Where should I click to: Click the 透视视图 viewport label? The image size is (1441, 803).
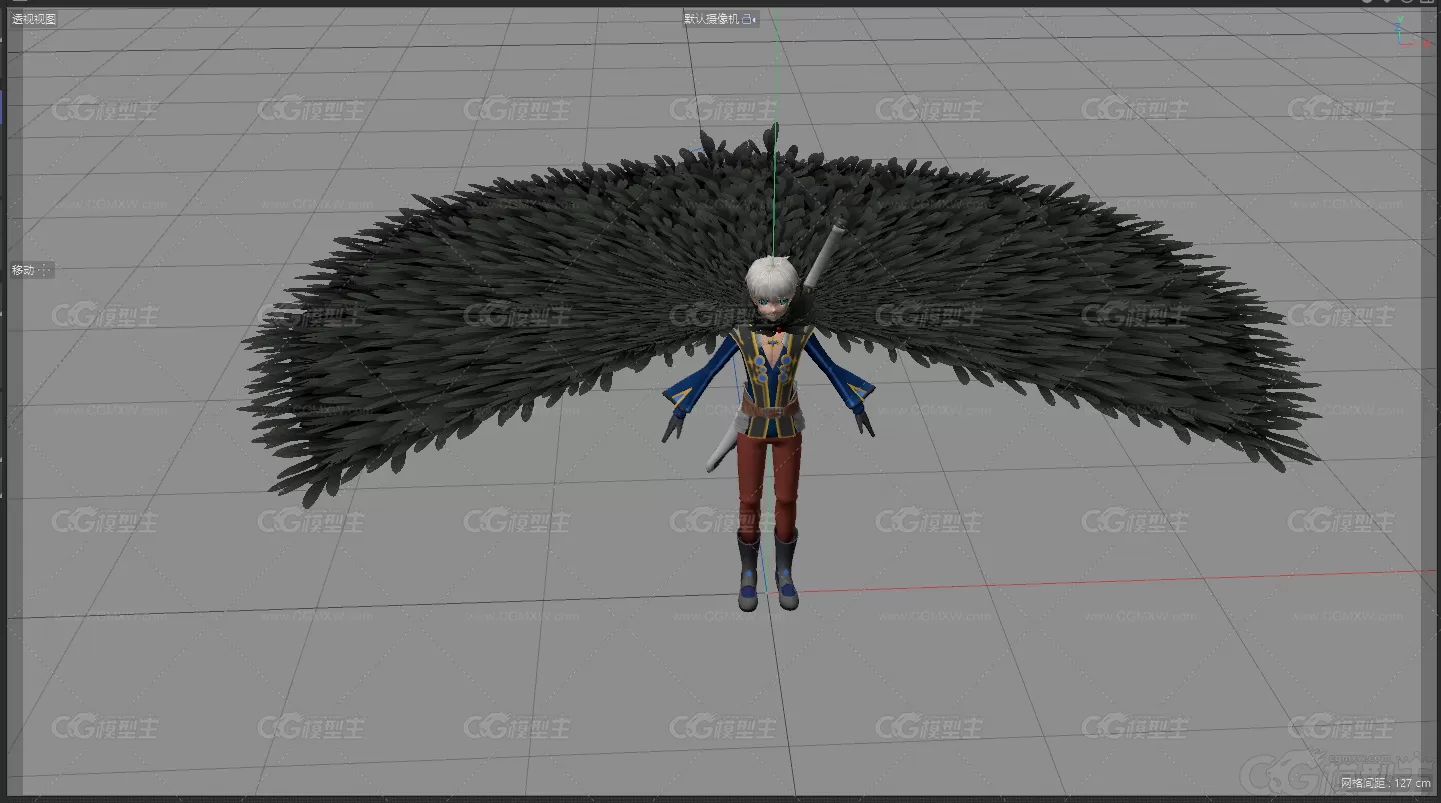click(33, 18)
